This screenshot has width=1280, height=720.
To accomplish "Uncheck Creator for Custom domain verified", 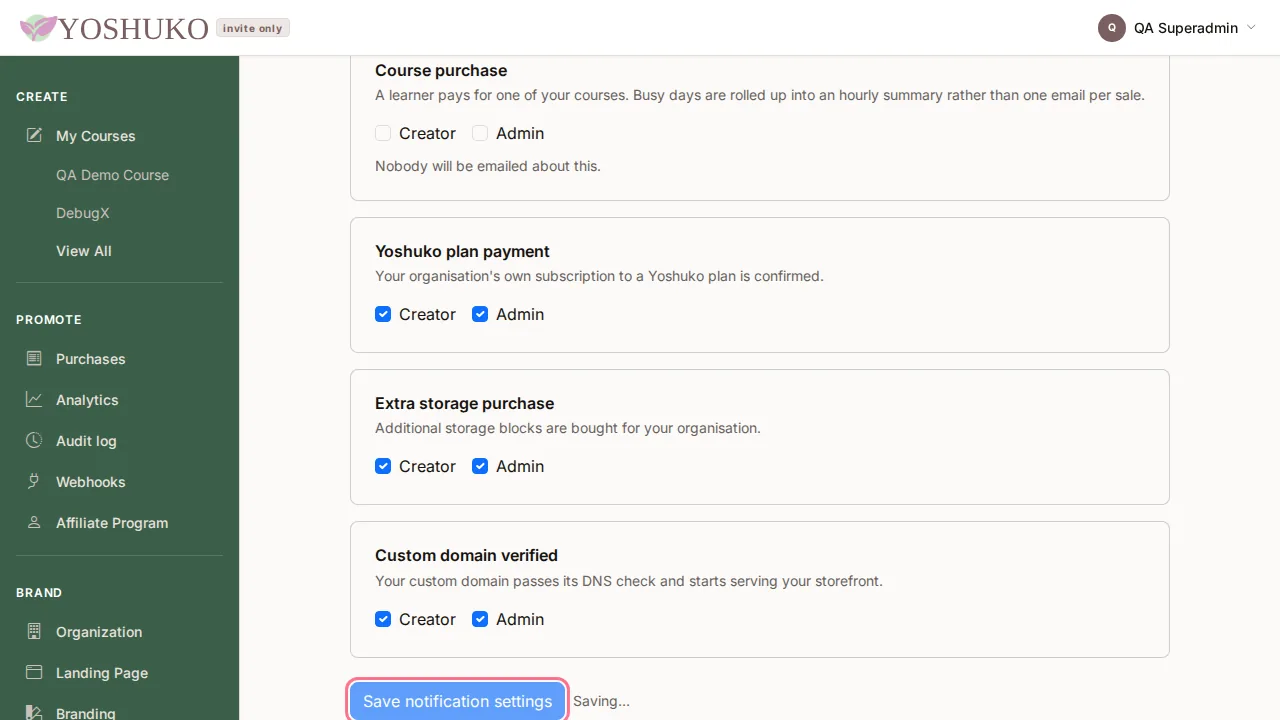I will tap(383, 619).
